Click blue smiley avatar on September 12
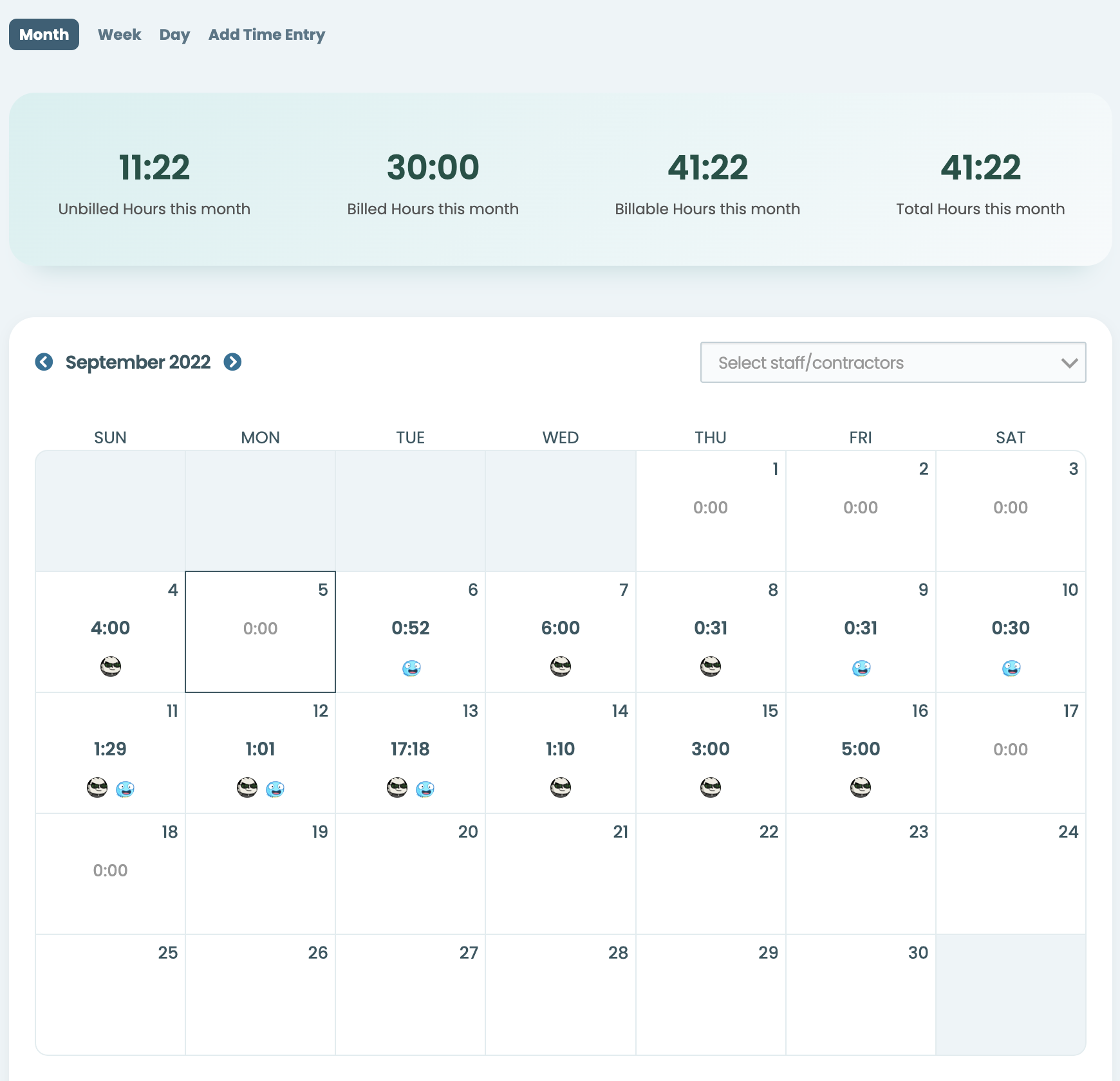This screenshot has height=1081, width=1120. 275,788
